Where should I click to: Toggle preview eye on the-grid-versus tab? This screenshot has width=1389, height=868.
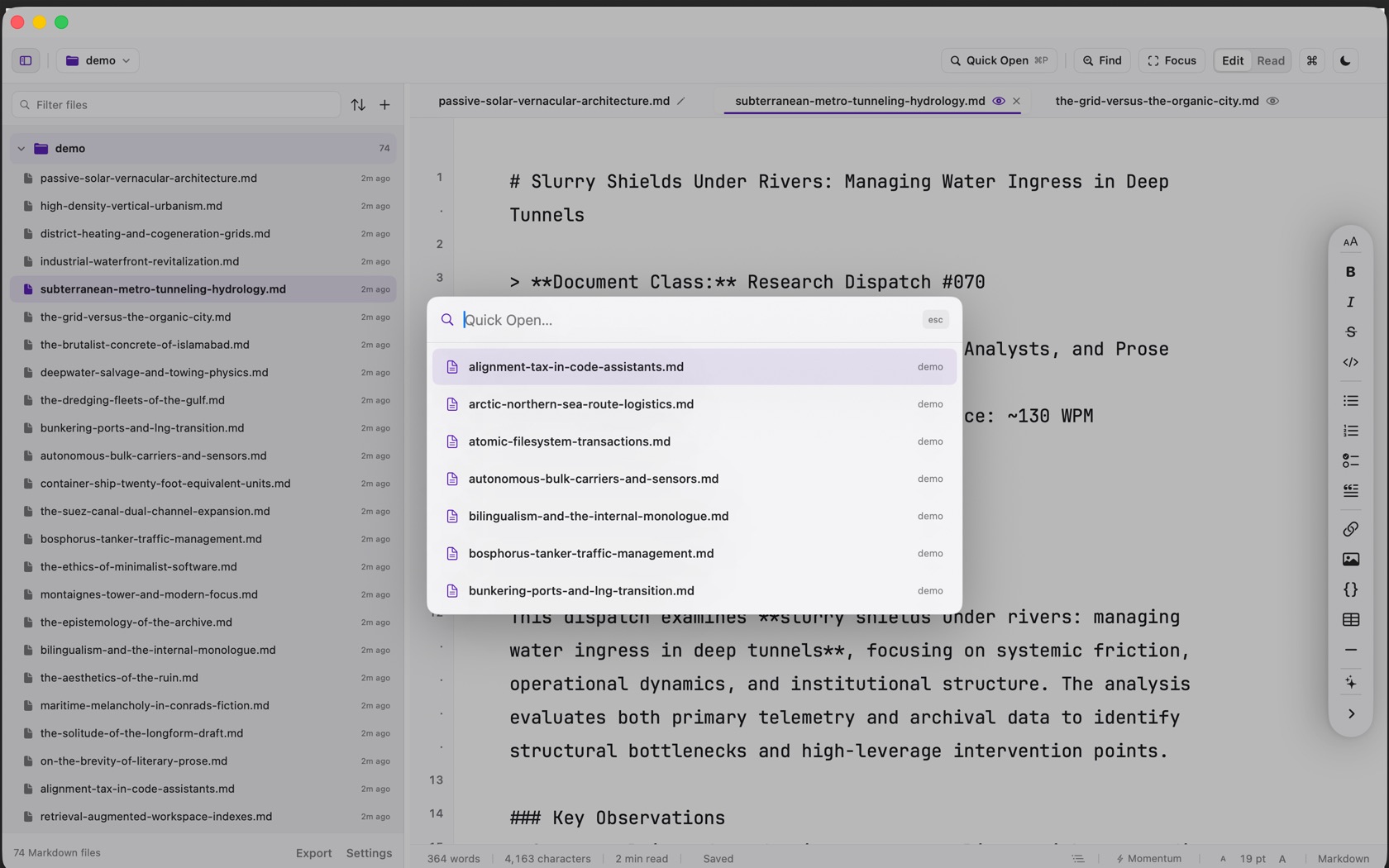(x=1272, y=101)
